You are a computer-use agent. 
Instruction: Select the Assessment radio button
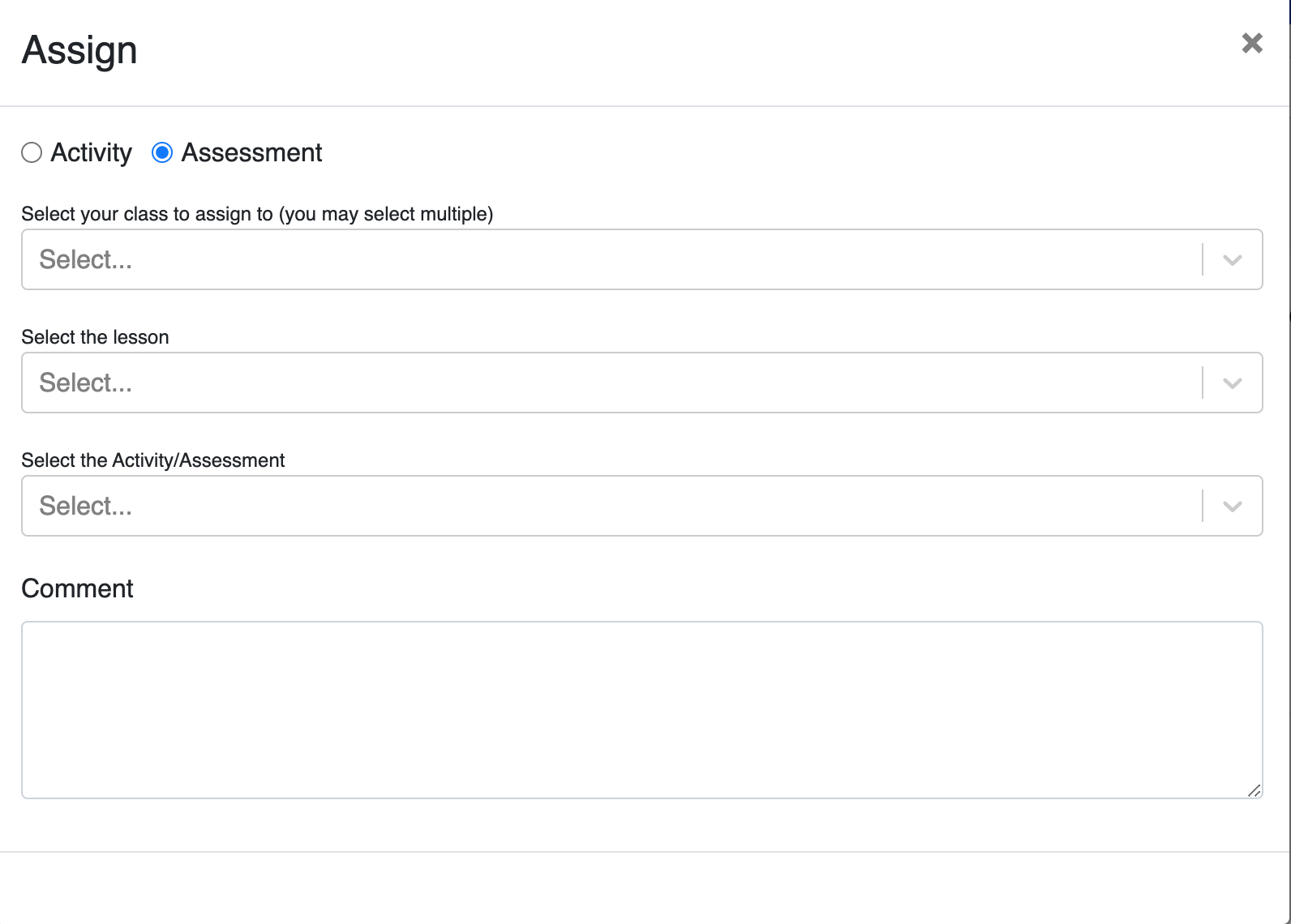163,152
